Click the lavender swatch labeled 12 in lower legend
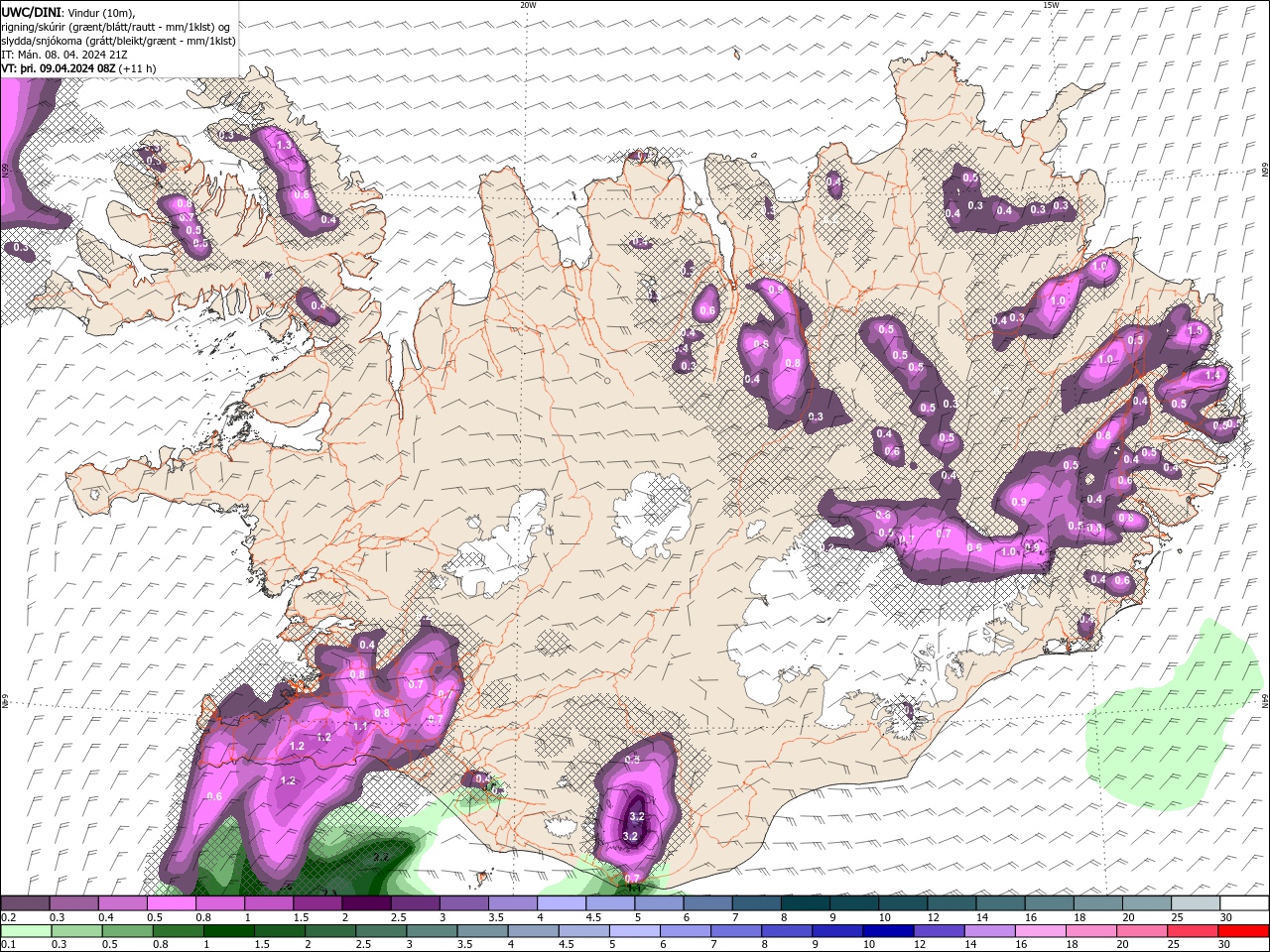Screen dimensions: 1270x952 (x=940, y=931)
